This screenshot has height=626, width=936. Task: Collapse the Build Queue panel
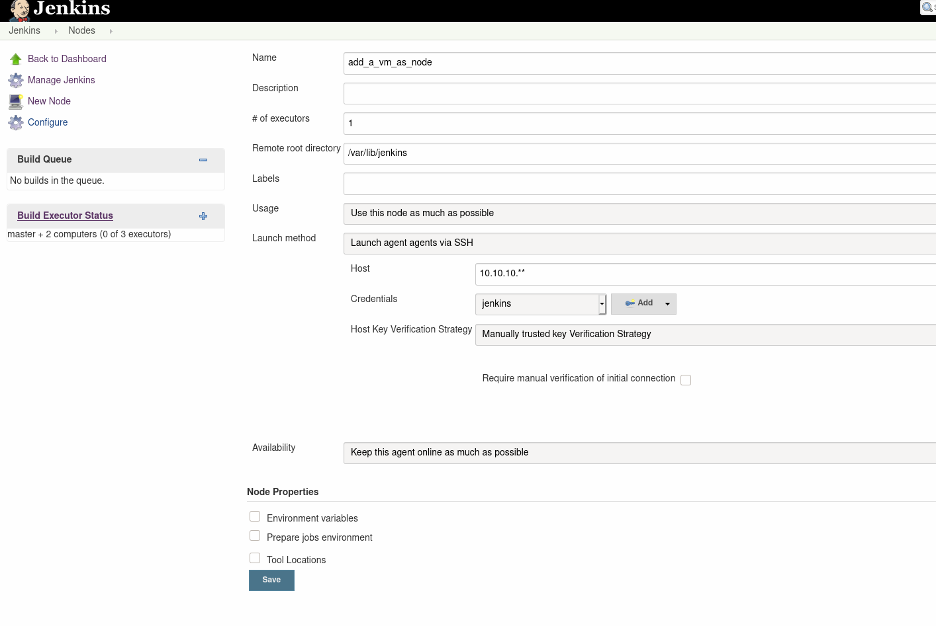click(203, 159)
